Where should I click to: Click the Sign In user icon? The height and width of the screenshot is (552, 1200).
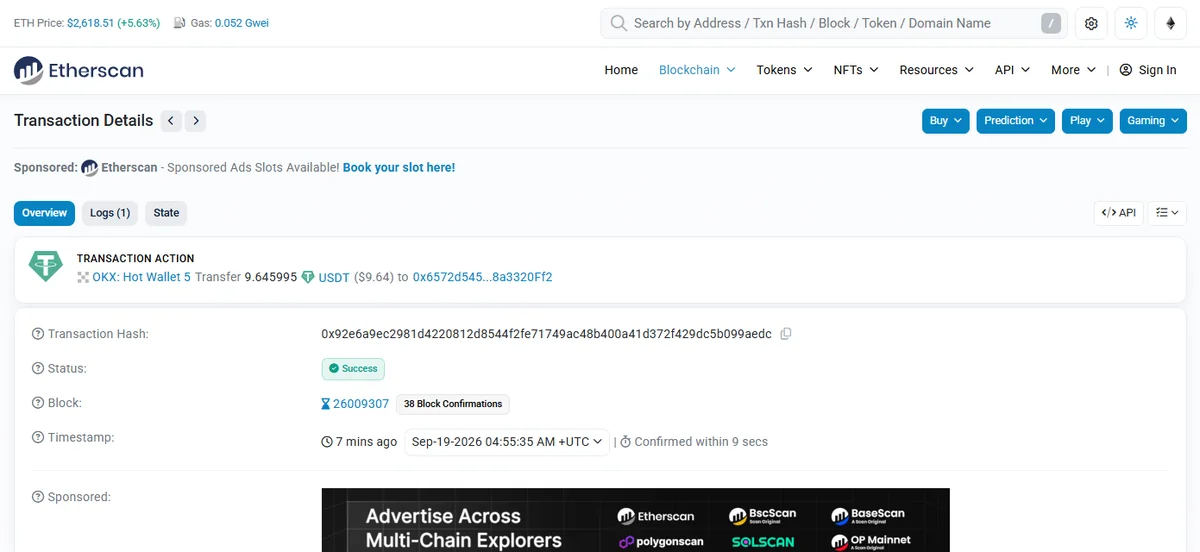coord(1126,70)
